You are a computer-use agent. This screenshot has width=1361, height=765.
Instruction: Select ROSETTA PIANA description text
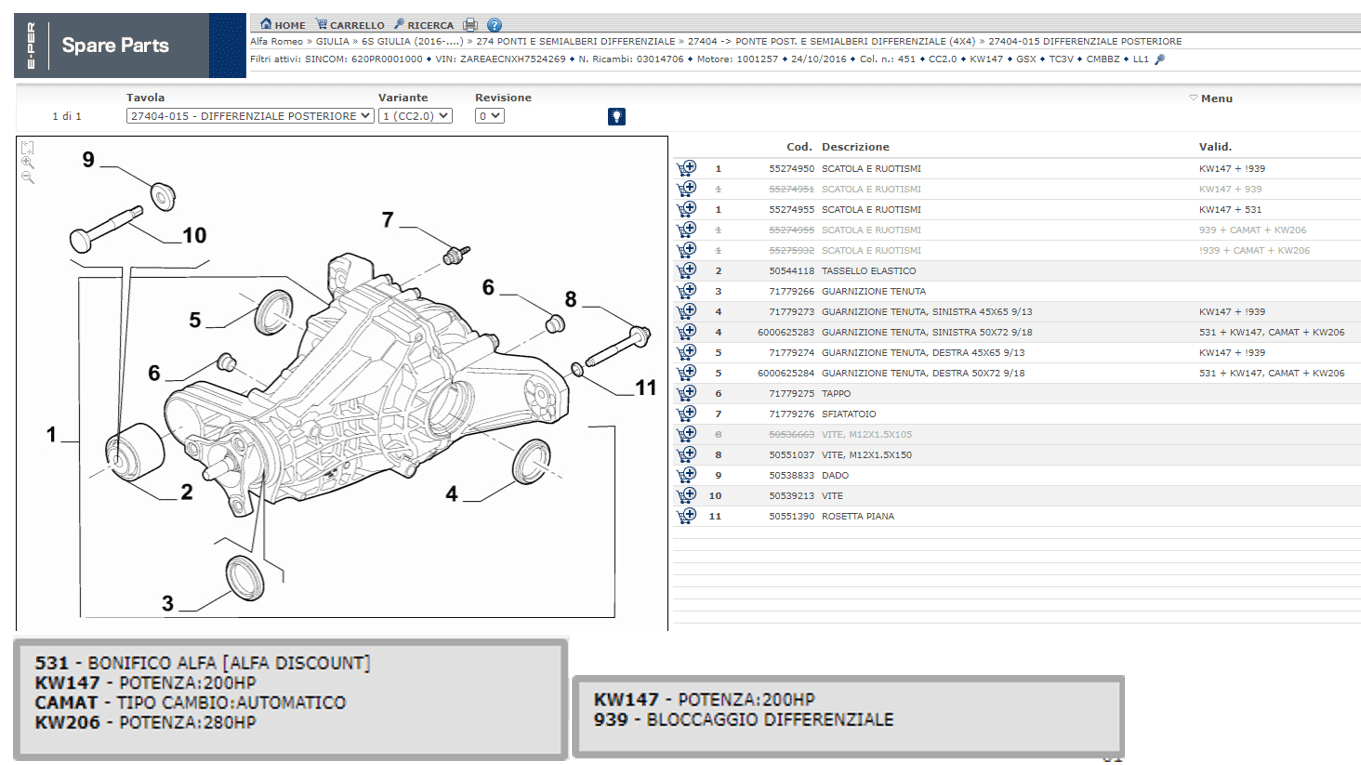[858, 517]
